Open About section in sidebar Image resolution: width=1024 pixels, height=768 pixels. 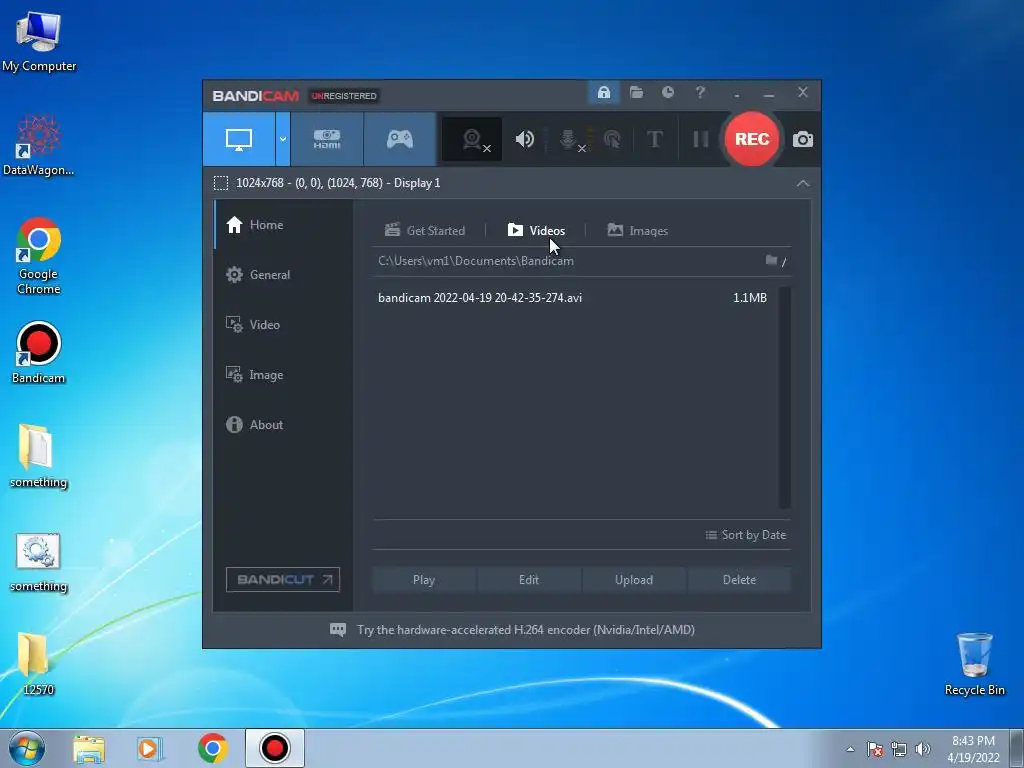(283, 424)
